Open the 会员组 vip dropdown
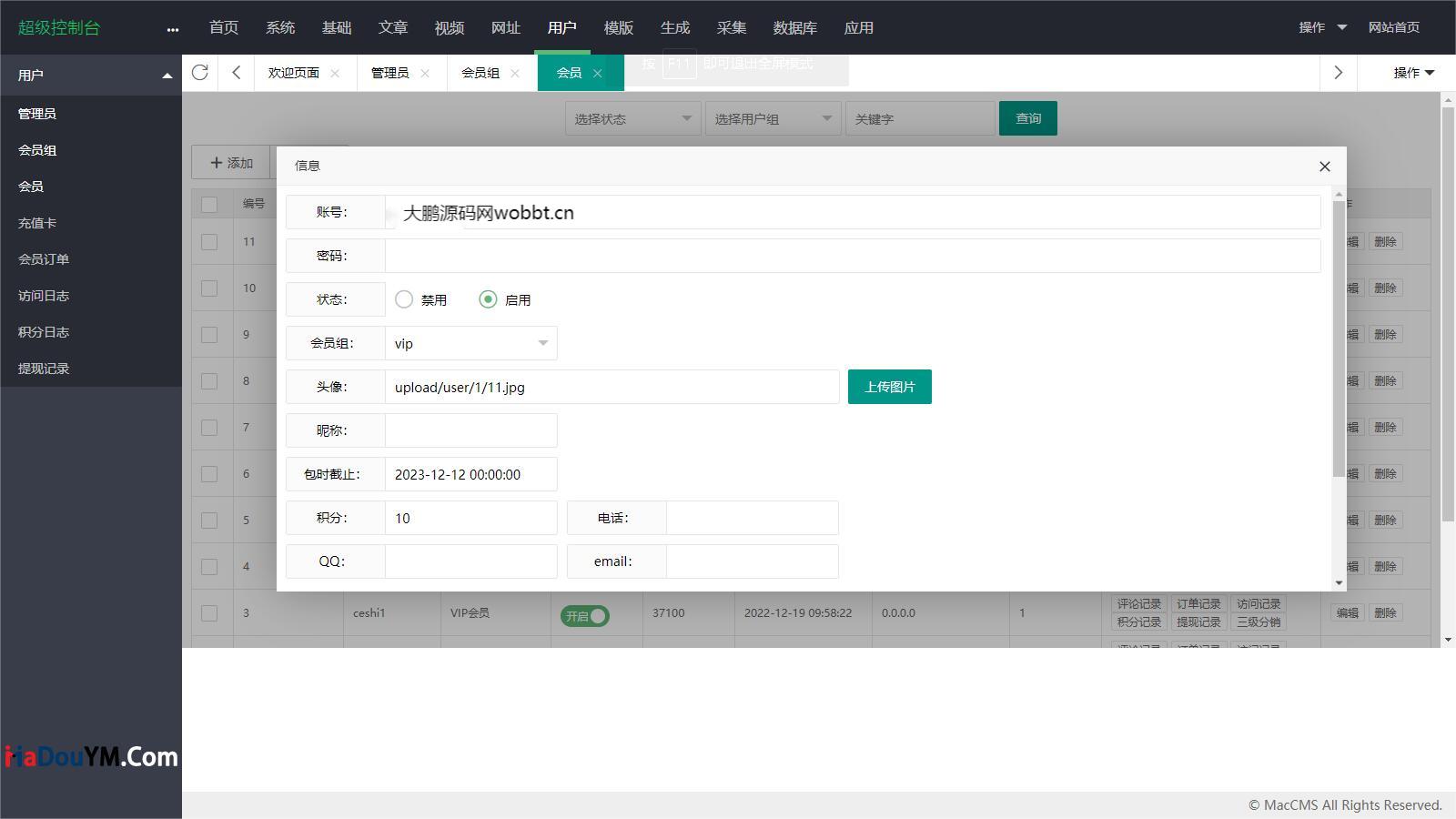The image size is (1456, 819). click(x=471, y=343)
